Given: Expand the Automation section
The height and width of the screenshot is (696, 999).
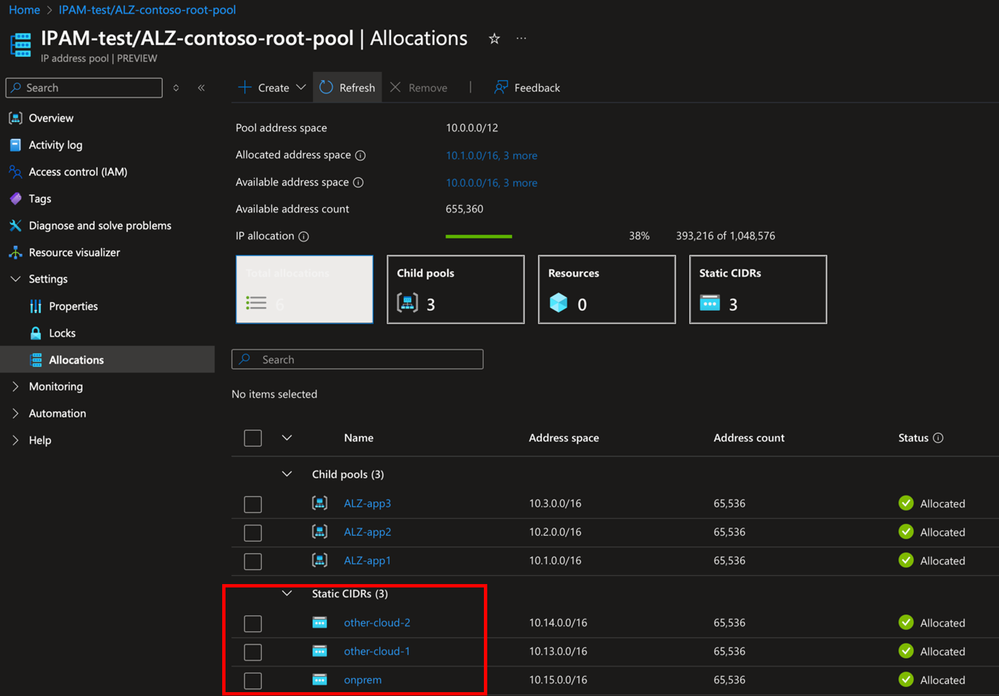Looking at the screenshot, I should [x=16, y=413].
